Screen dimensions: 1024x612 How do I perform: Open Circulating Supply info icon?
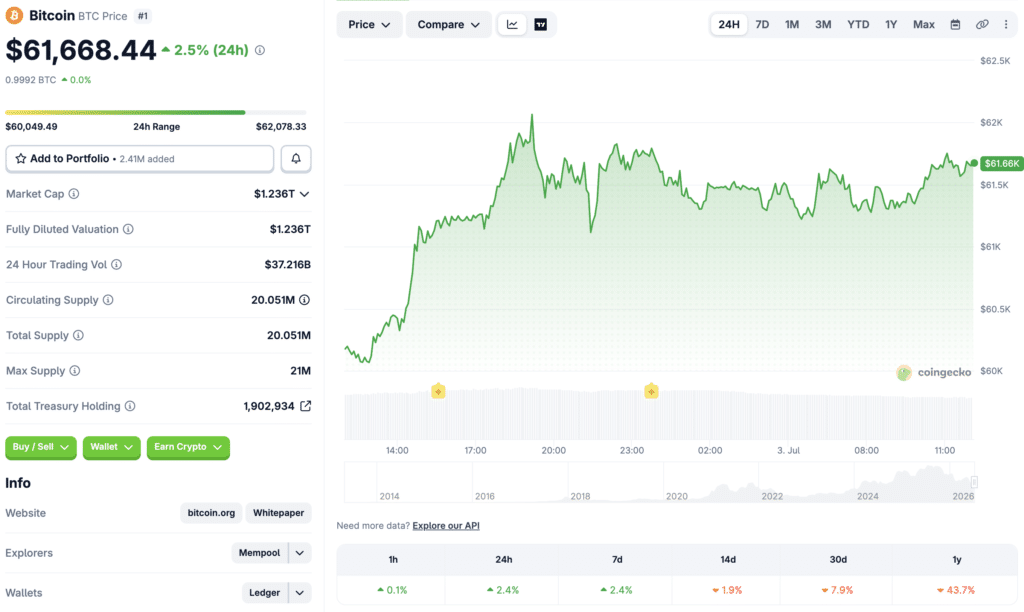[x=108, y=300]
